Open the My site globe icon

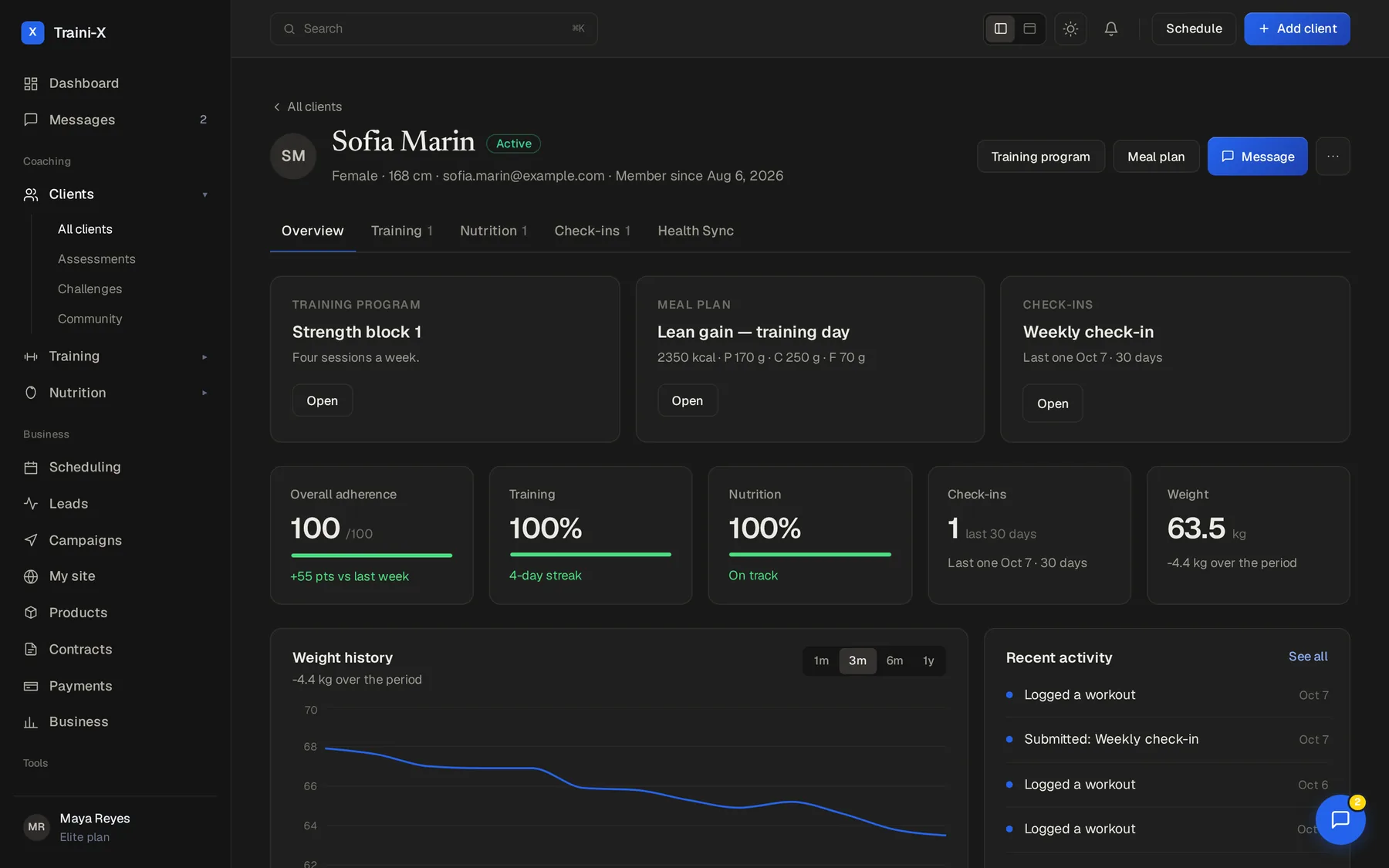(31, 576)
